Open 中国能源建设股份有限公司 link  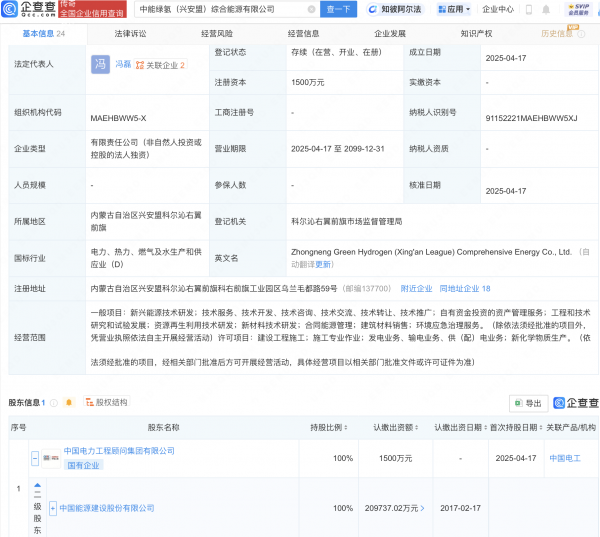point(107,508)
